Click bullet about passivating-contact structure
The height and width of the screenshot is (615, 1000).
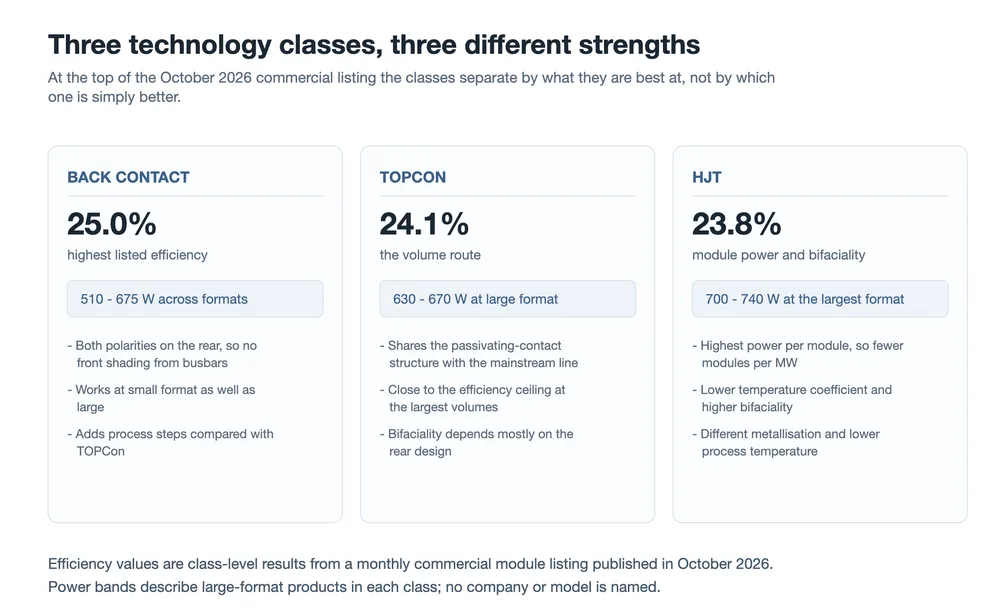[479, 354]
